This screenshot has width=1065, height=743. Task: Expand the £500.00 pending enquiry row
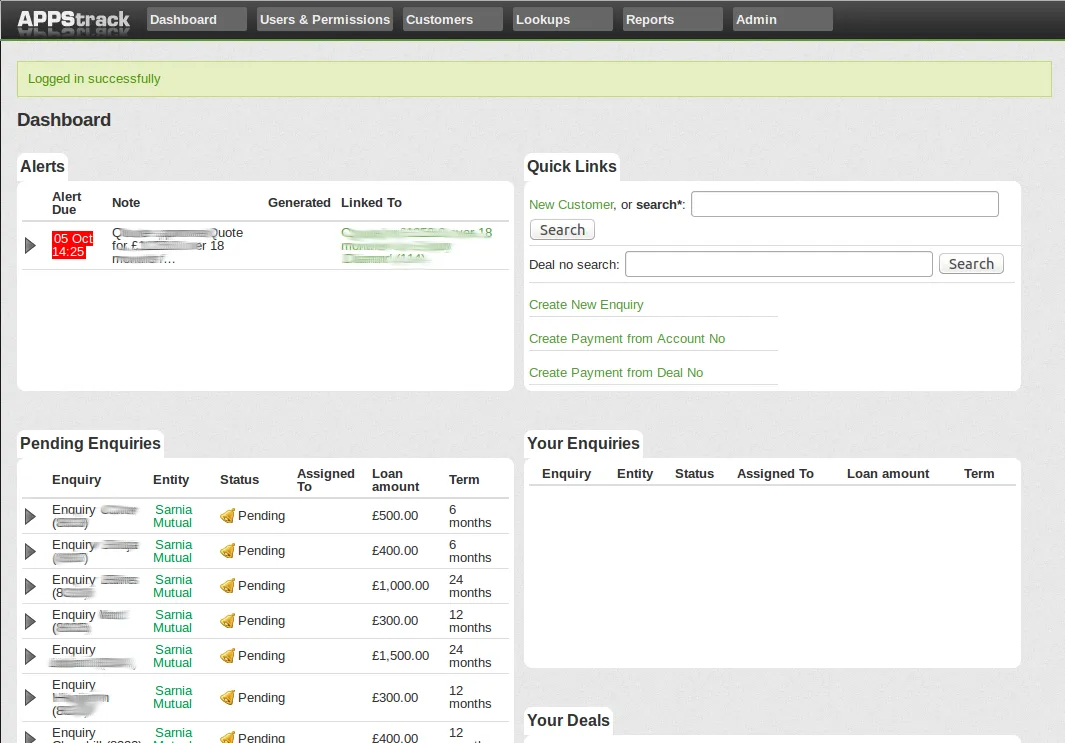tap(30, 516)
